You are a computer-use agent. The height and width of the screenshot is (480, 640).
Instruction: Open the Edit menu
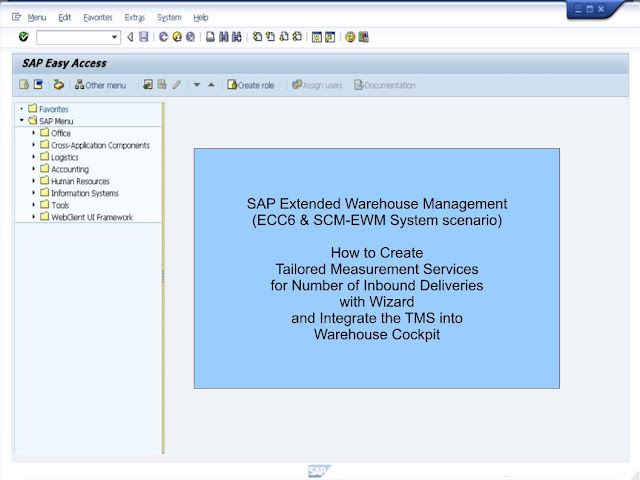click(64, 18)
